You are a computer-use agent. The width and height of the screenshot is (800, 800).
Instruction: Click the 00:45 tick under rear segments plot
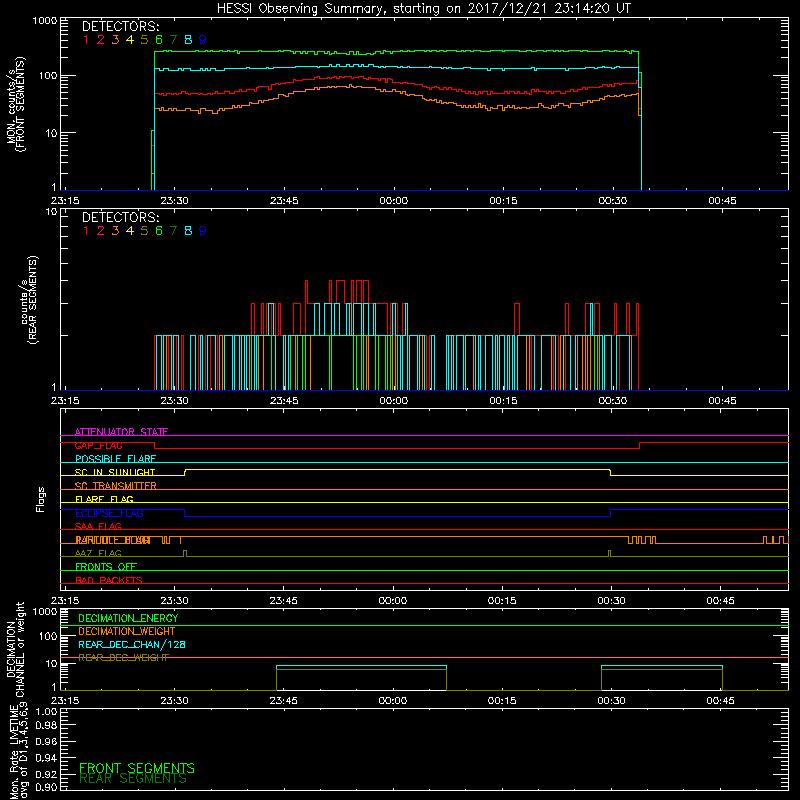(x=722, y=401)
